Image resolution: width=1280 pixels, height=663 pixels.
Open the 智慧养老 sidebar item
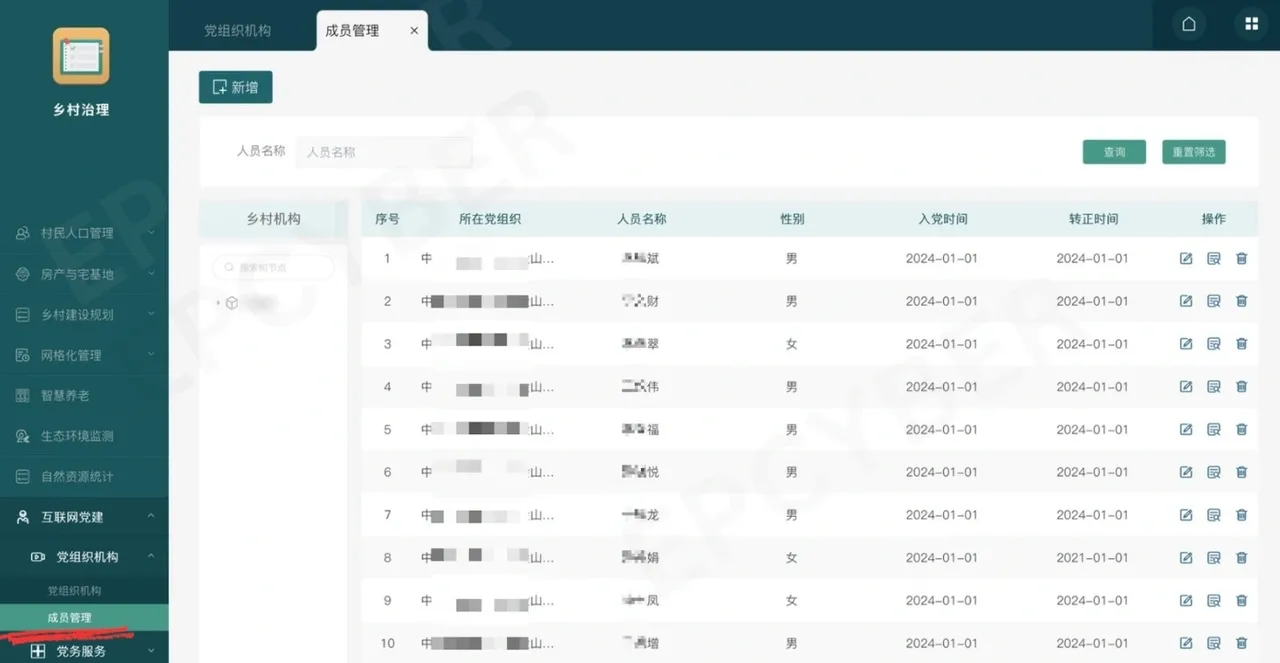point(84,395)
